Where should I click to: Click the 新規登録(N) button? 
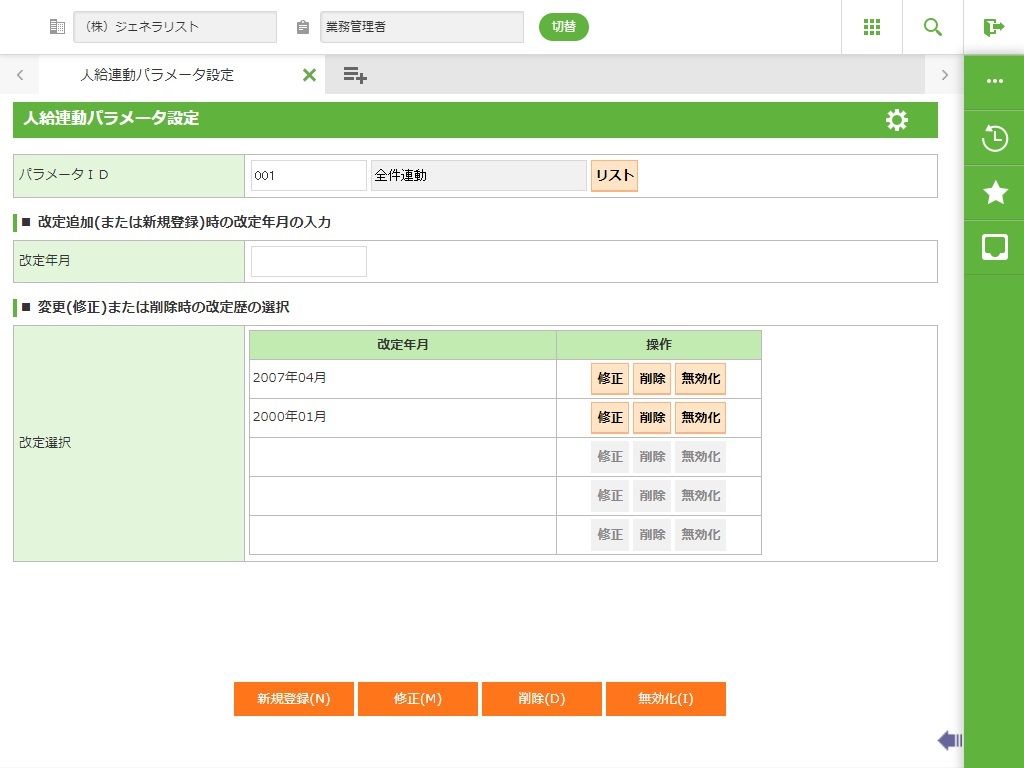pyautogui.click(x=294, y=699)
